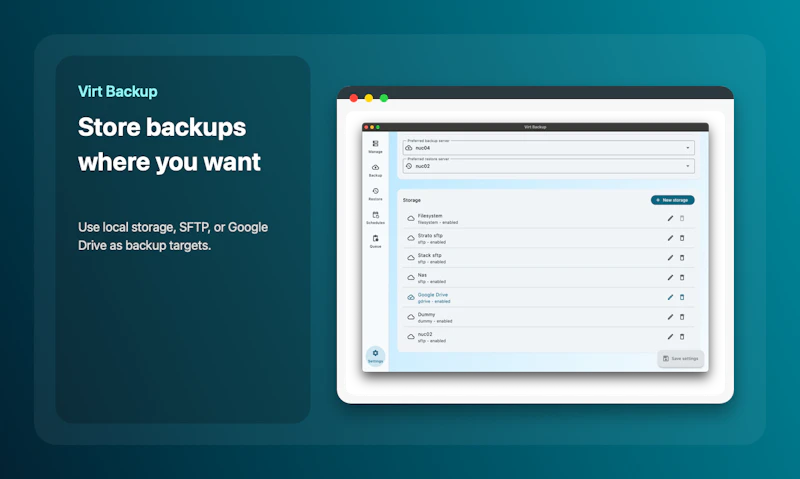Select the 'Strato sftp' storage name
The image size is (800, 479).
pyautogui.click(x=430, y=236)
